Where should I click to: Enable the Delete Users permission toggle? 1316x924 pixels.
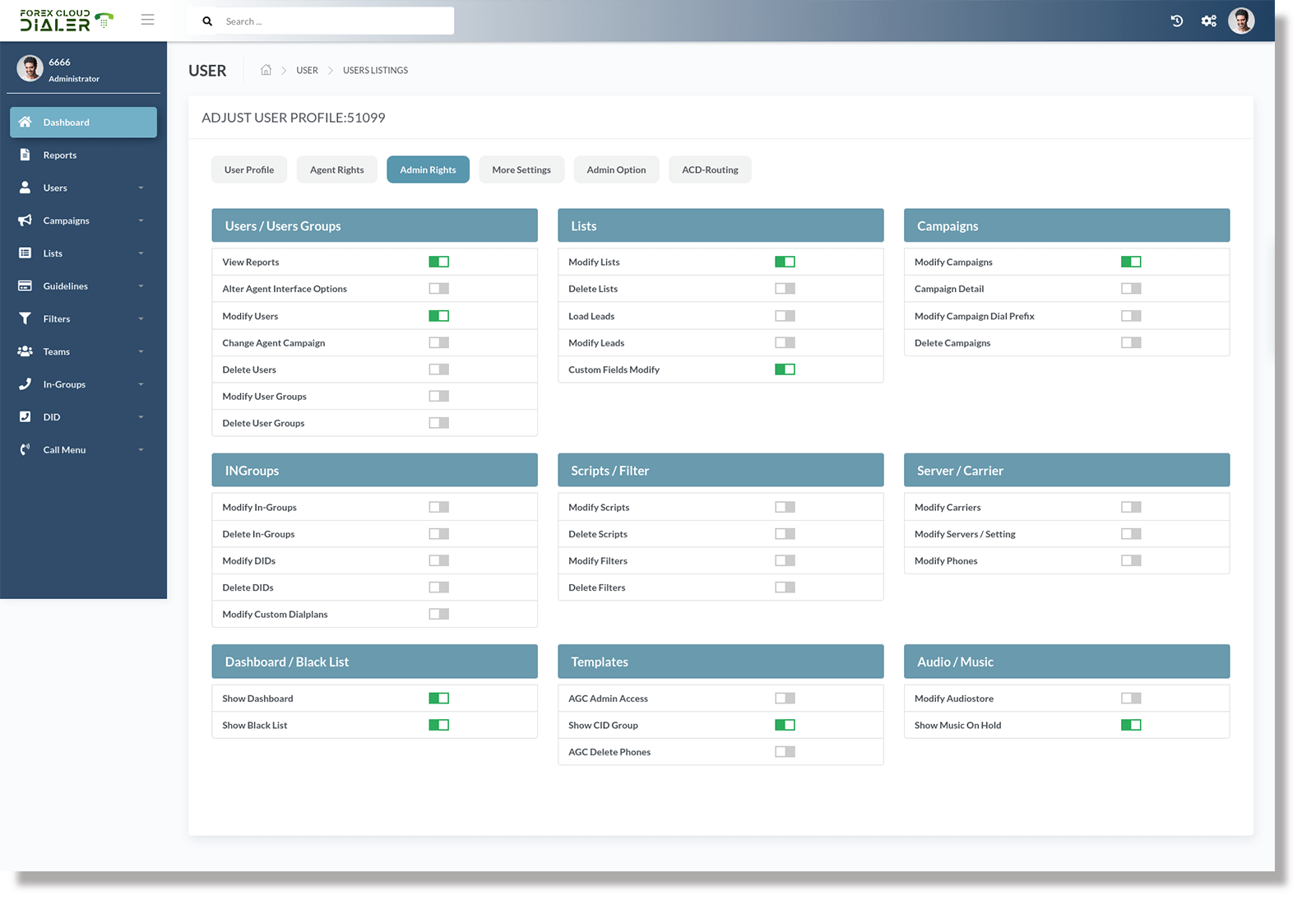pos(438,369)
